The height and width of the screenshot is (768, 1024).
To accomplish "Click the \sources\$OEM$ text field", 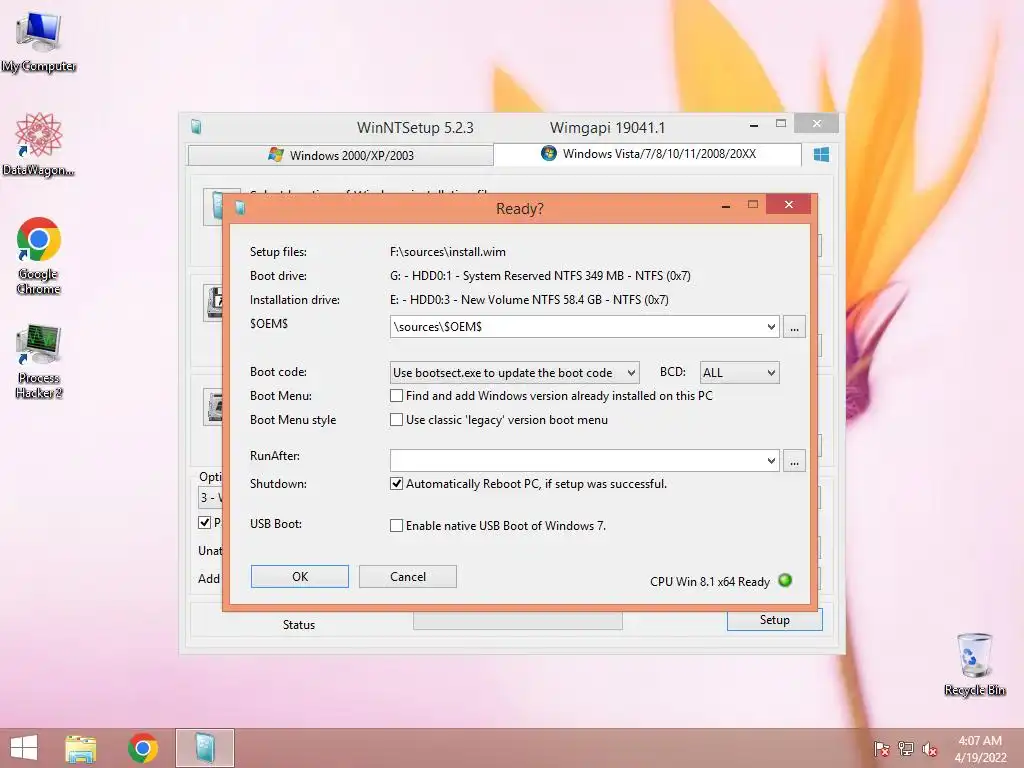I will [x=577, y=327].
